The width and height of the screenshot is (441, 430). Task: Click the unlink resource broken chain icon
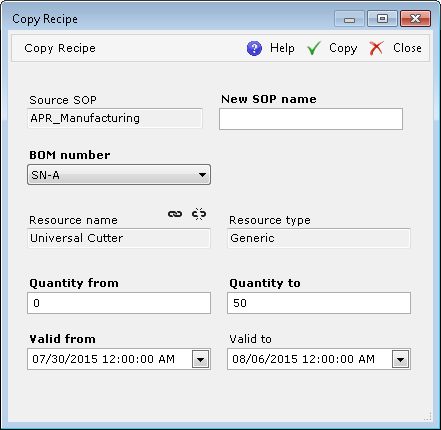click(199, 214)
